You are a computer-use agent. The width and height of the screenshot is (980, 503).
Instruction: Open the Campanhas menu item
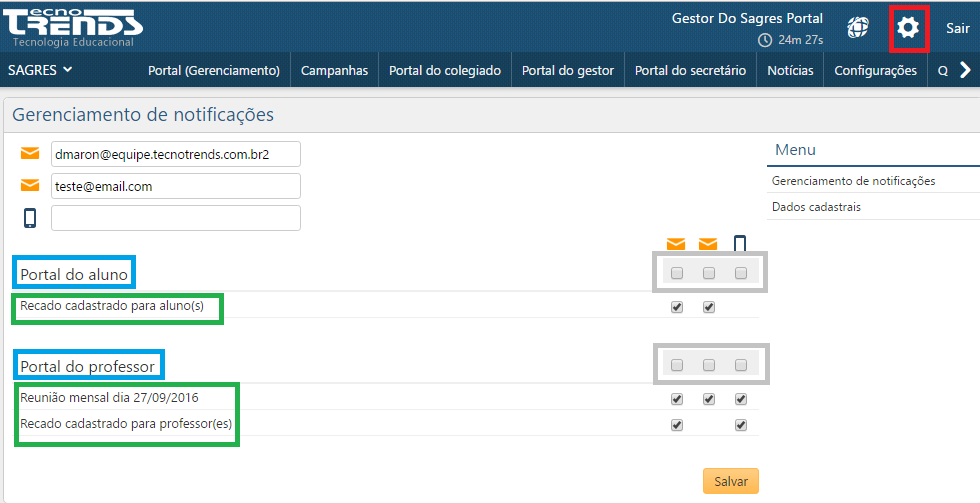(x=334, y=70)
